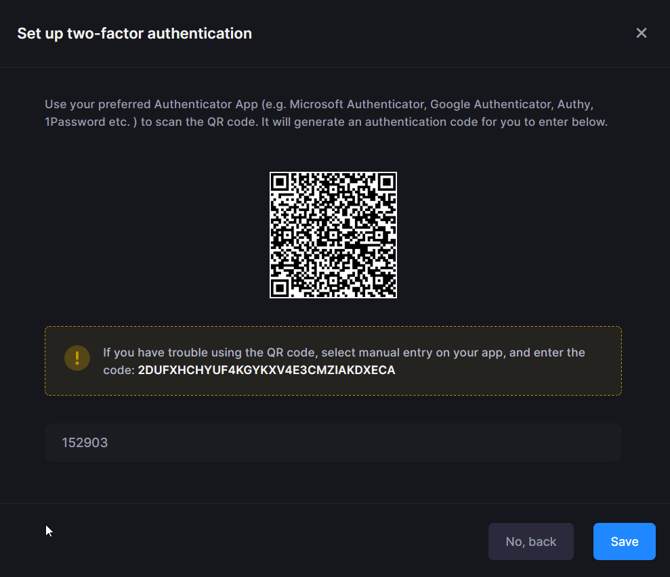Click the QR code's top-right finder square
This screenshot has width=670, height=577.
(383, 185)
